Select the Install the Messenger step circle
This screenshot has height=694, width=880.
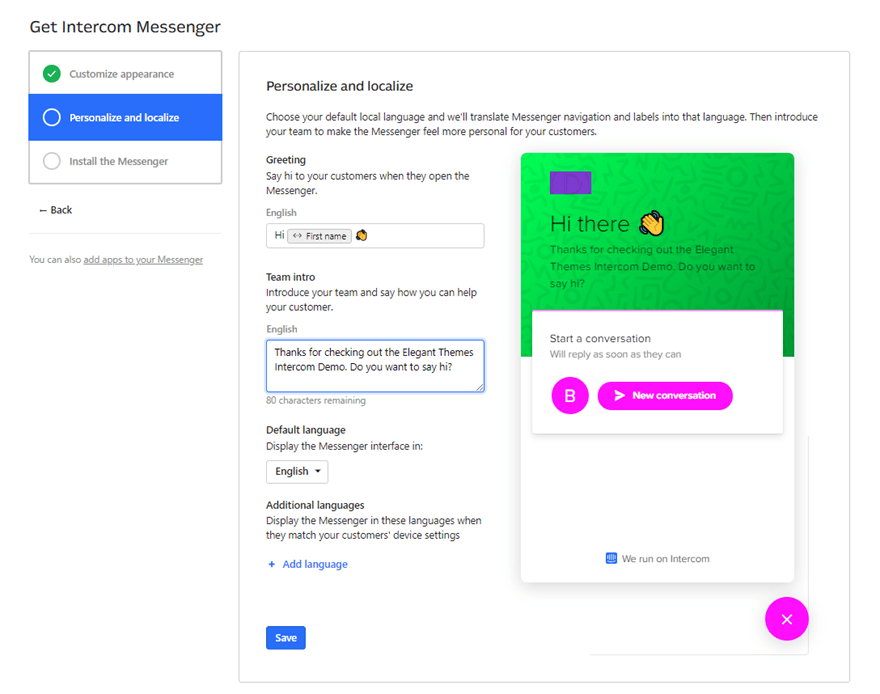point(51,162)
